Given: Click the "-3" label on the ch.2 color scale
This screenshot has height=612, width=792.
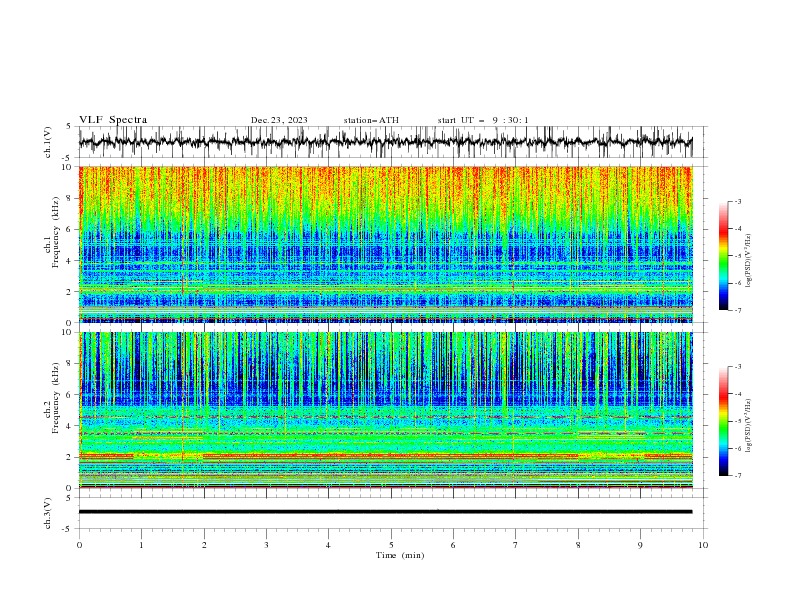Looking at the screenshot, I should [738, 367].
